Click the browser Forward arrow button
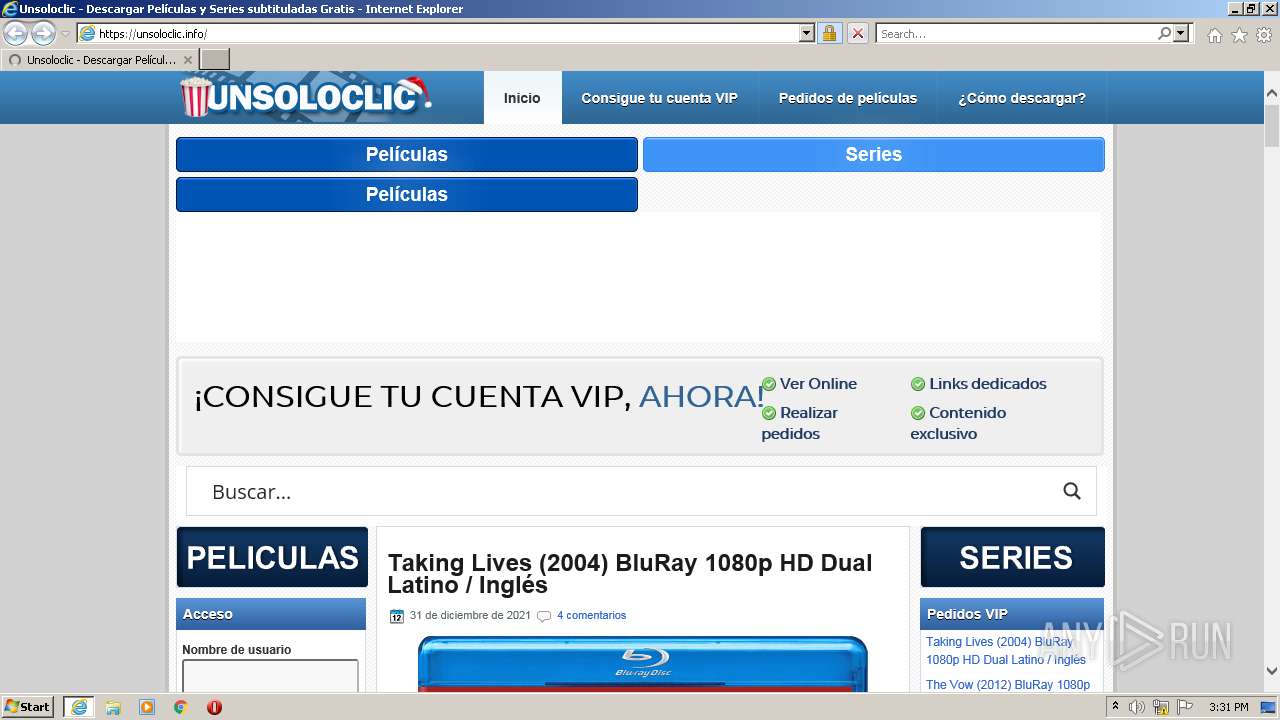The height and width of the screenshot is (720, 1280). click(x=43, y=33)
